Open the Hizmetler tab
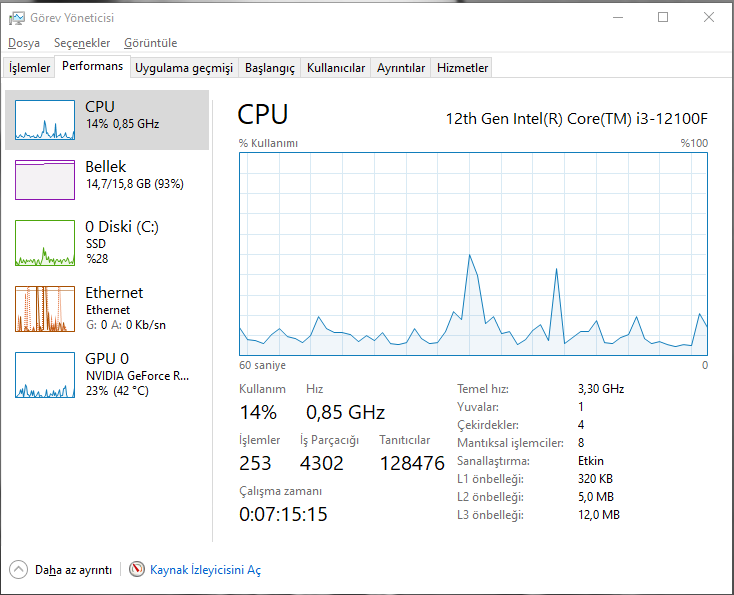This screenshot has width=734, height=595. (462, 68)
